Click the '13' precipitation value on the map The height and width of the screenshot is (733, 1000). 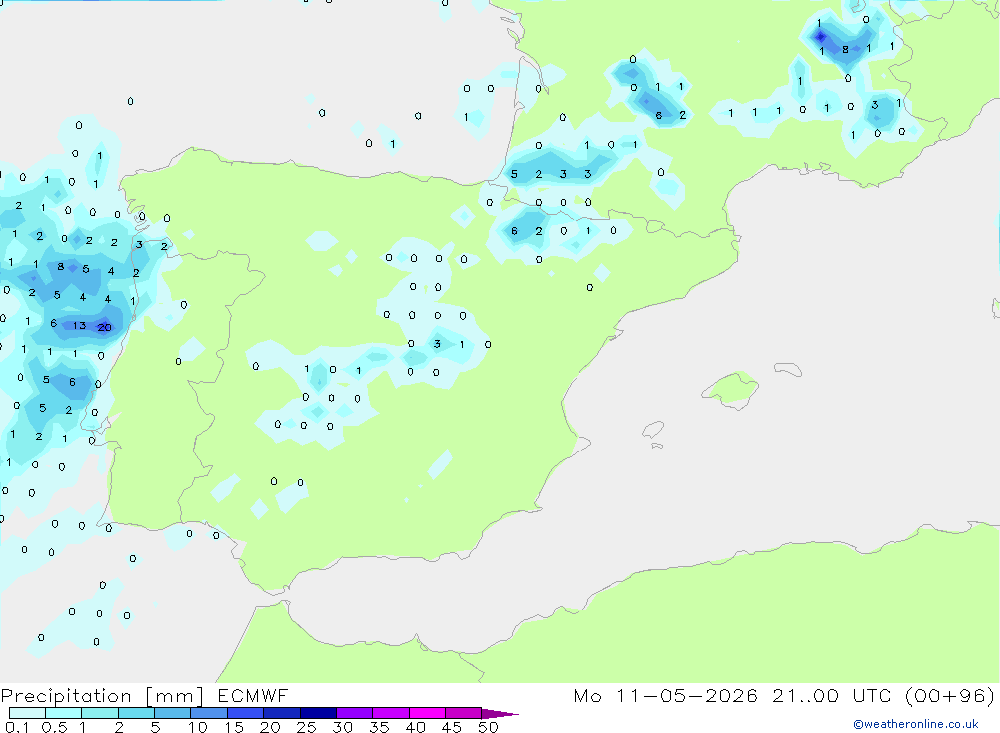(x=79, y=325)
